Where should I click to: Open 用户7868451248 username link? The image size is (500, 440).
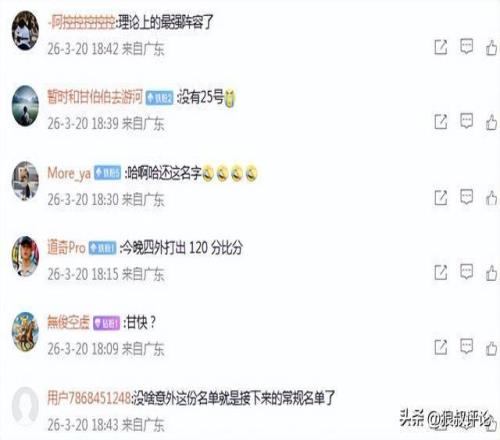[x=89, y=398]
